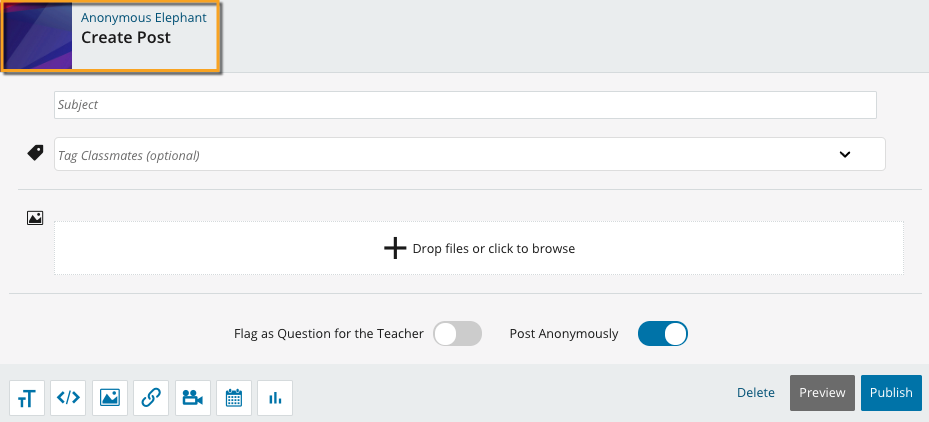Click the plus icon to browse files
The image size is (929, 422).
coord(395,248)
